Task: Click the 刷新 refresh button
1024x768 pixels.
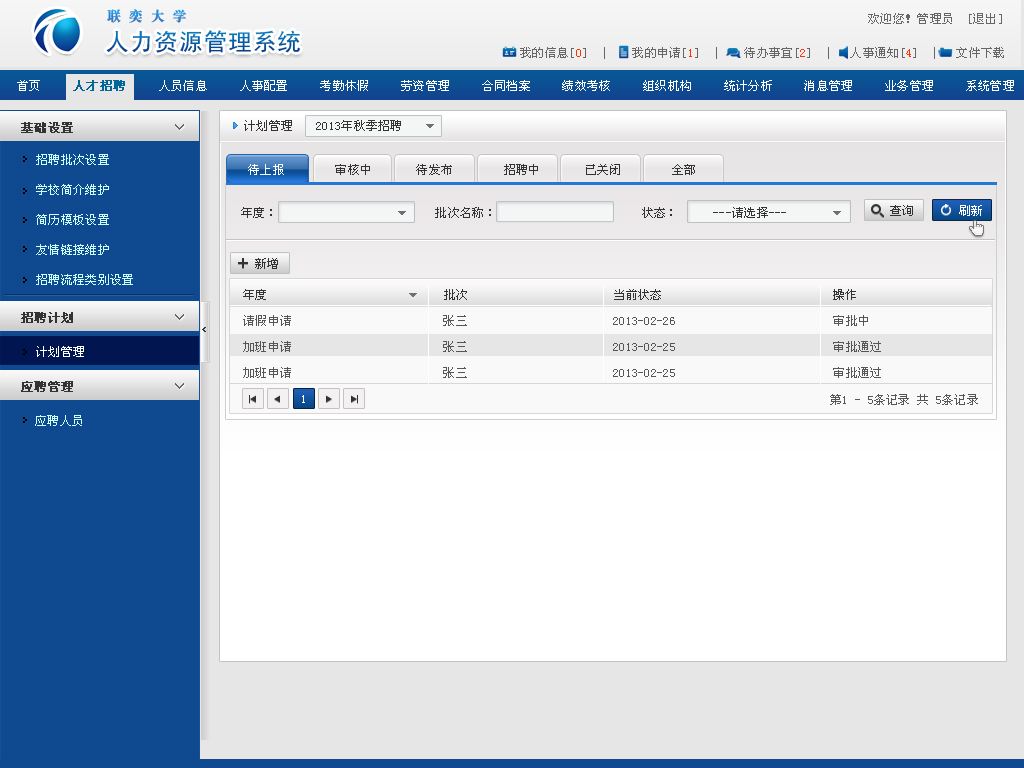Action: click(961, 210)
